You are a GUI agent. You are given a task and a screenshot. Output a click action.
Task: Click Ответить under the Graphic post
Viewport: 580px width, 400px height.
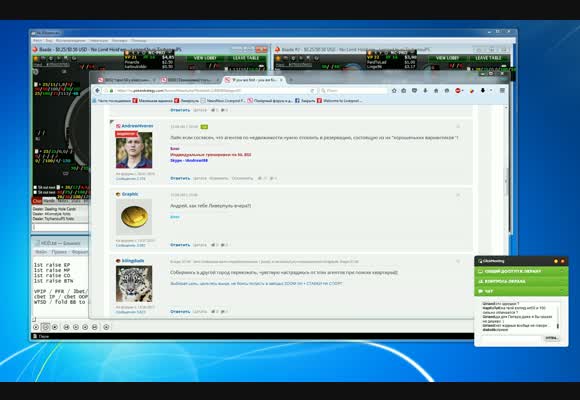(x=180, y=245)
